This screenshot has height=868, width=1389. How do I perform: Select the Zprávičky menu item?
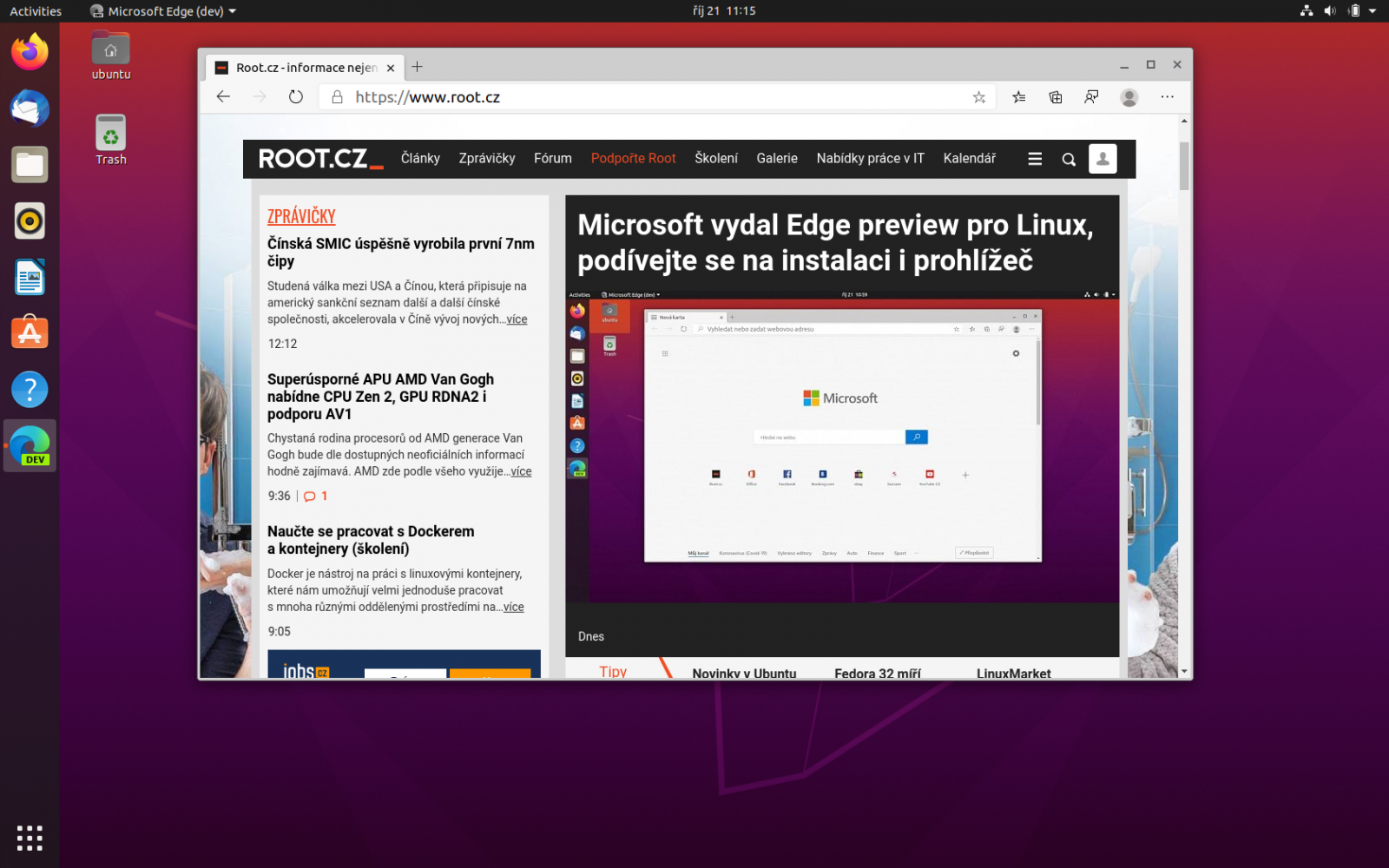click(x=486, y=158)
